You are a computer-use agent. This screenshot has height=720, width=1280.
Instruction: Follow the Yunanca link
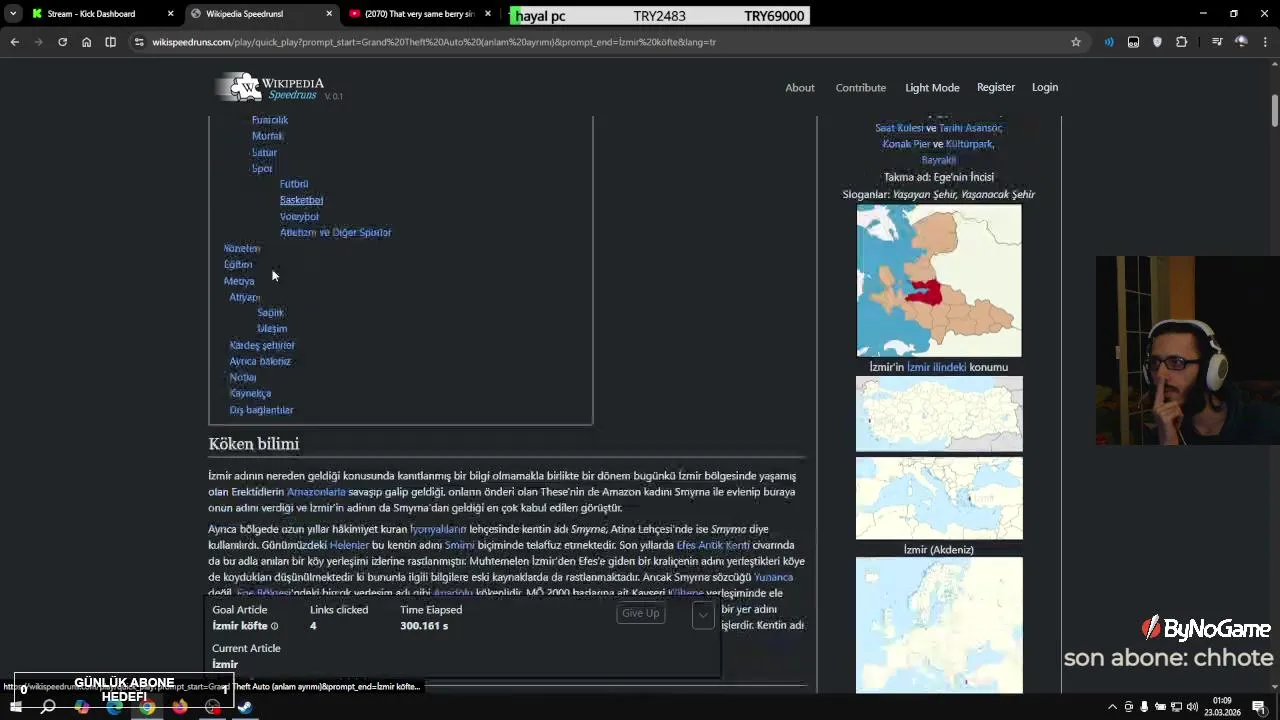tap(773, 577)
